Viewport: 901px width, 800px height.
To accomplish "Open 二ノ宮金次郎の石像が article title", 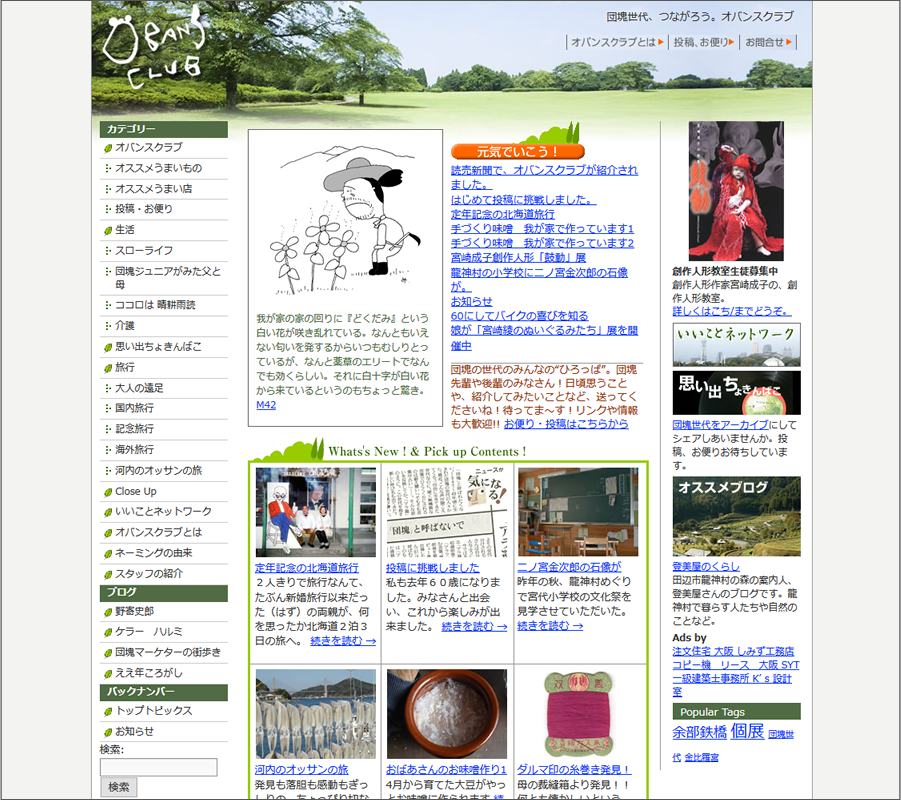I will [x=569, y=567].
